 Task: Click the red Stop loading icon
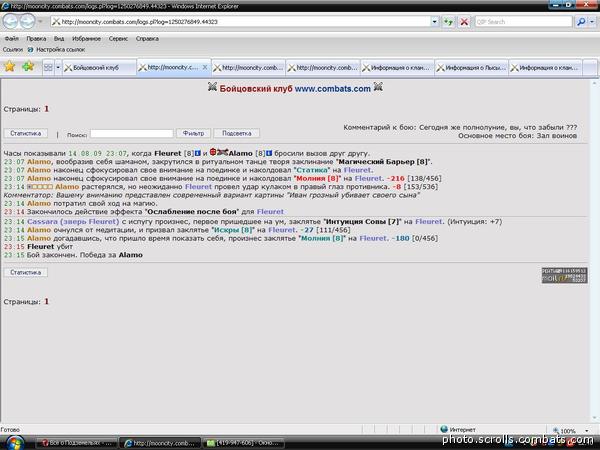point(464,22)
